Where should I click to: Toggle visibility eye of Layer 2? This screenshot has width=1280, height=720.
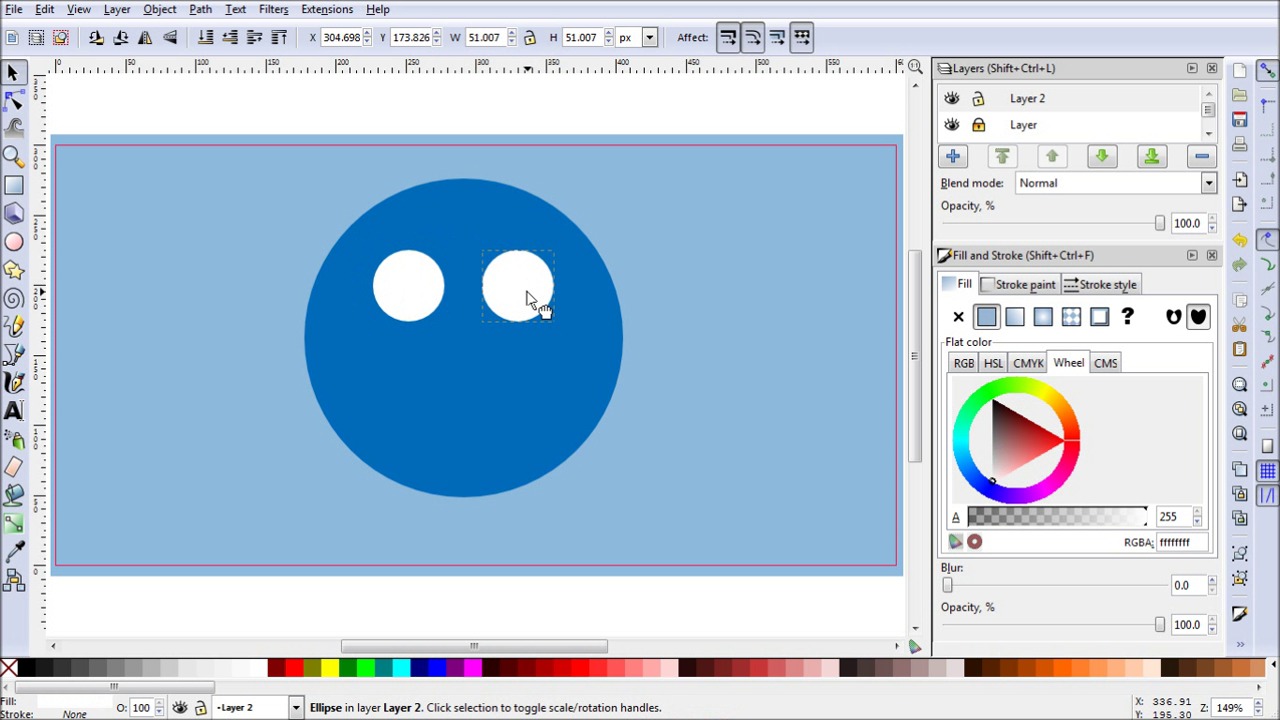tap(951, 98)
